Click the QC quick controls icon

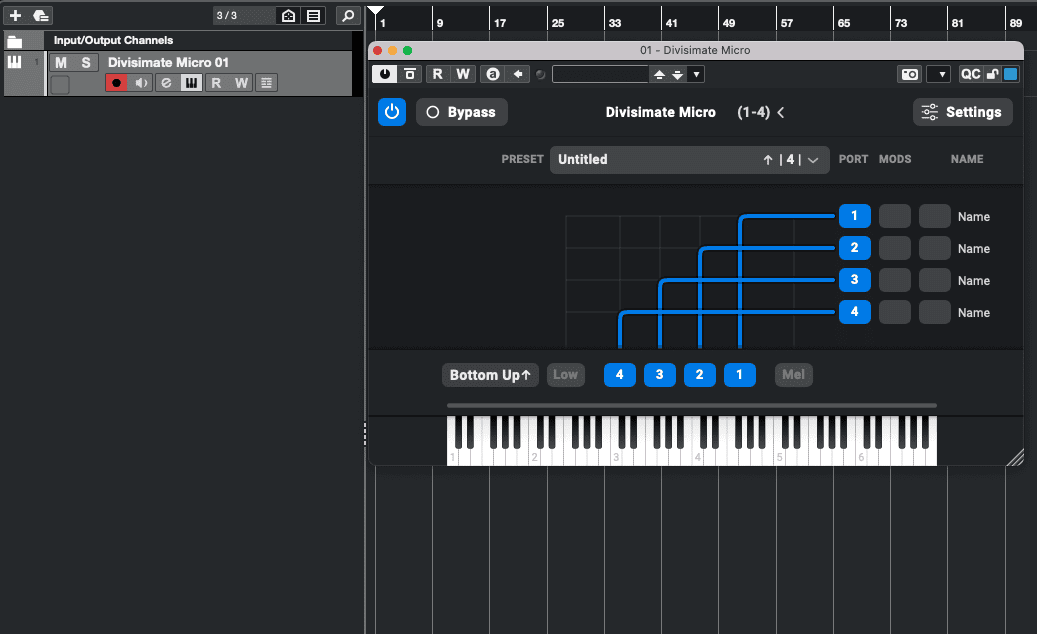pyautogui.click(x=970, y=74)
